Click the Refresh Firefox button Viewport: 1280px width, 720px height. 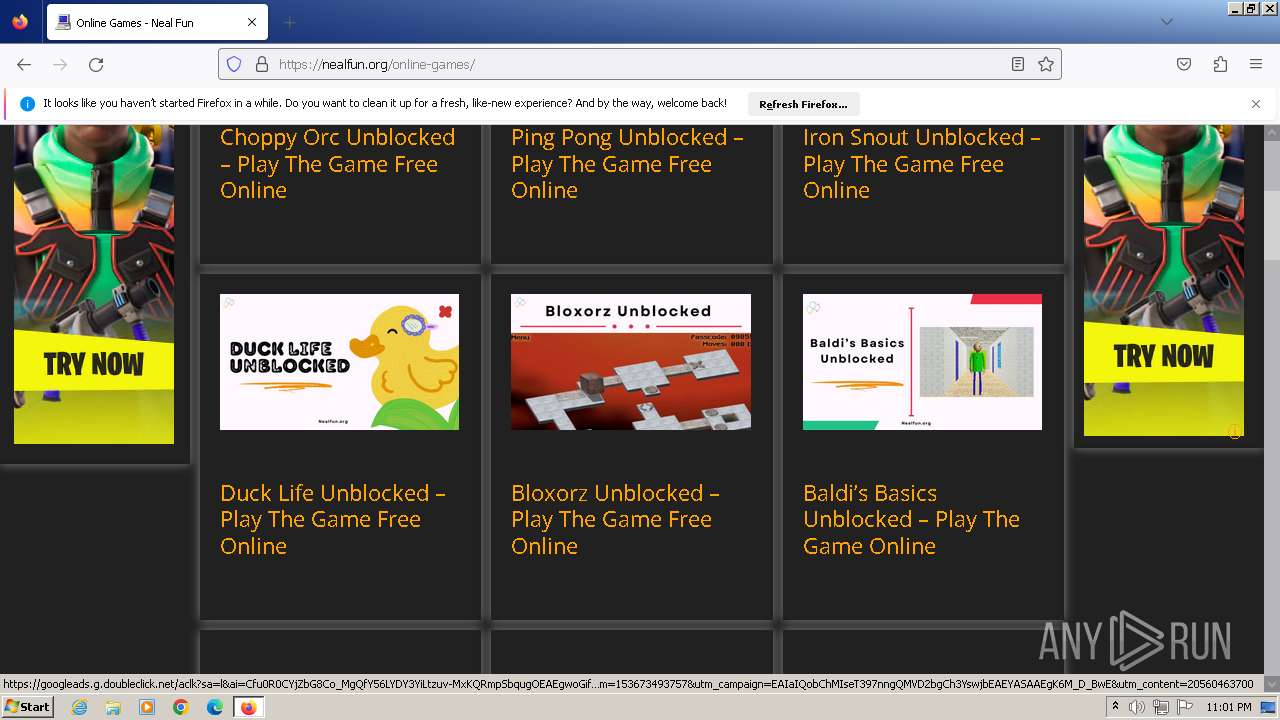[x=803, y=104]
